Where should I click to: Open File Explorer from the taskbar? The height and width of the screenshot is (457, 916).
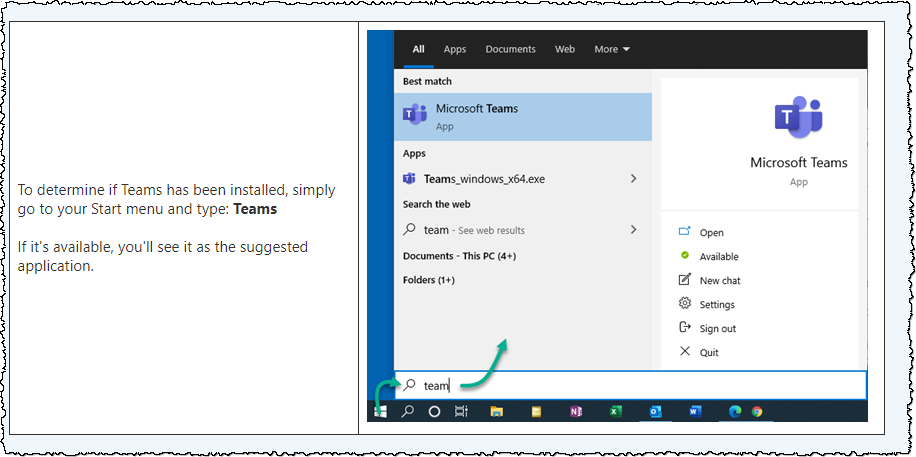pos(497,411)
